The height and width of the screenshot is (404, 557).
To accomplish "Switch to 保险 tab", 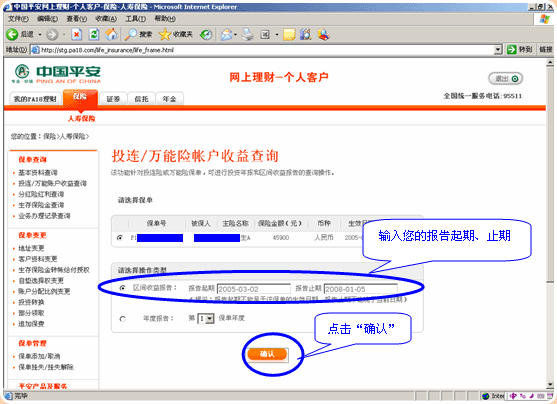I will (80, 97).
